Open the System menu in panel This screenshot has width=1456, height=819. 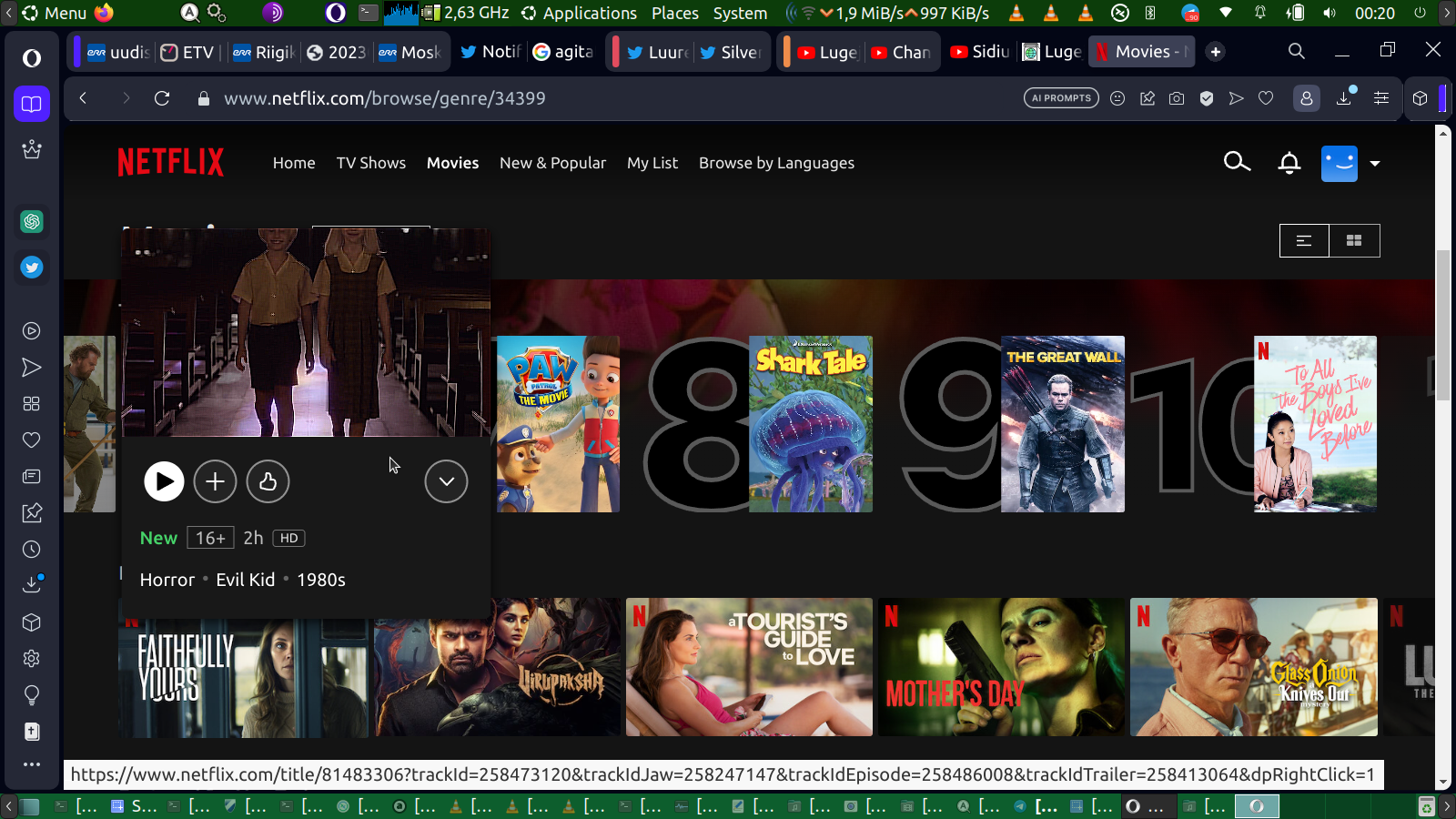[740, 13]
